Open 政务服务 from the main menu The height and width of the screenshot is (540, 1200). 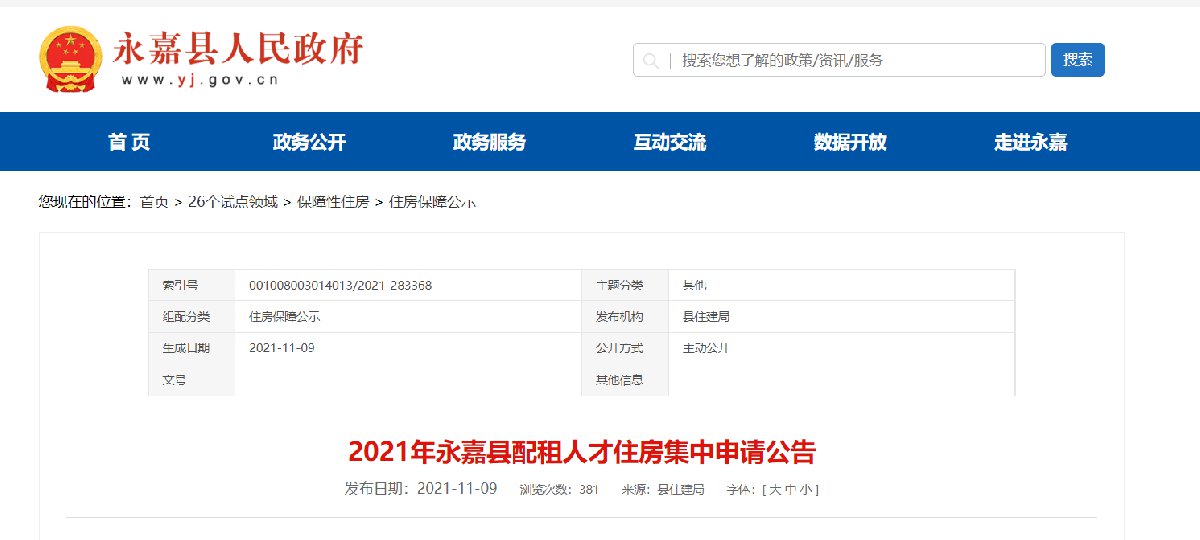tap(489, 142)
